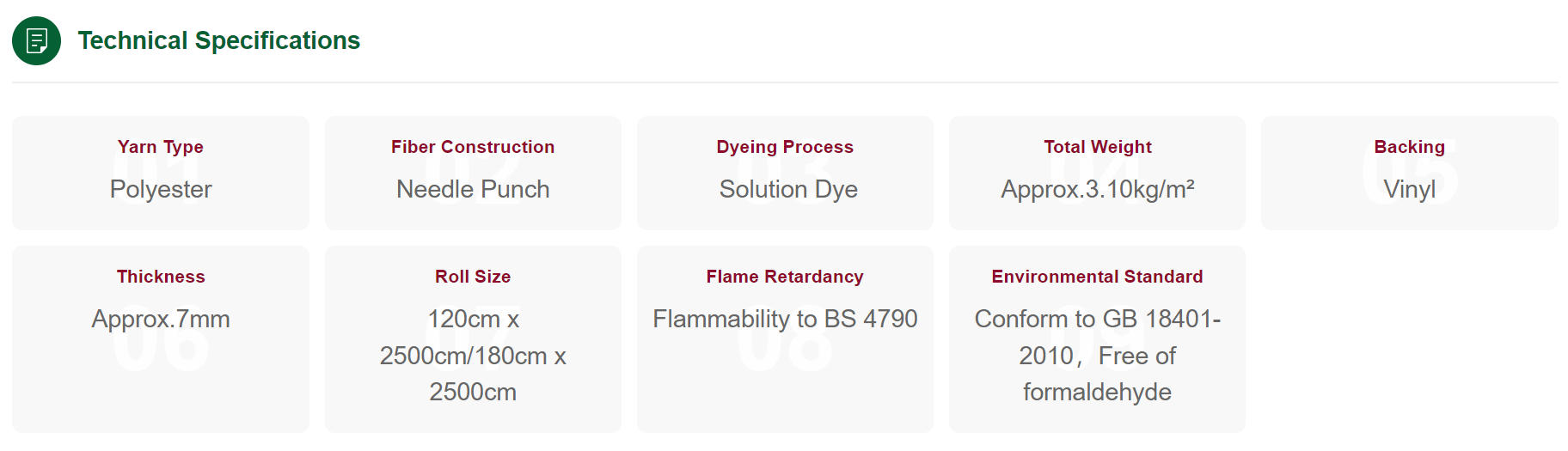Select the Approx.7mm thickness value

(161, 319)
